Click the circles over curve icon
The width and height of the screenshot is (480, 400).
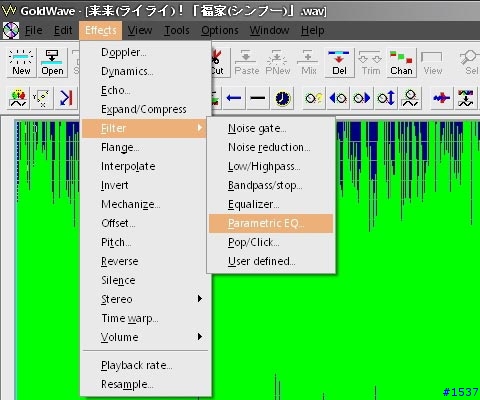[x=410, y=98]
